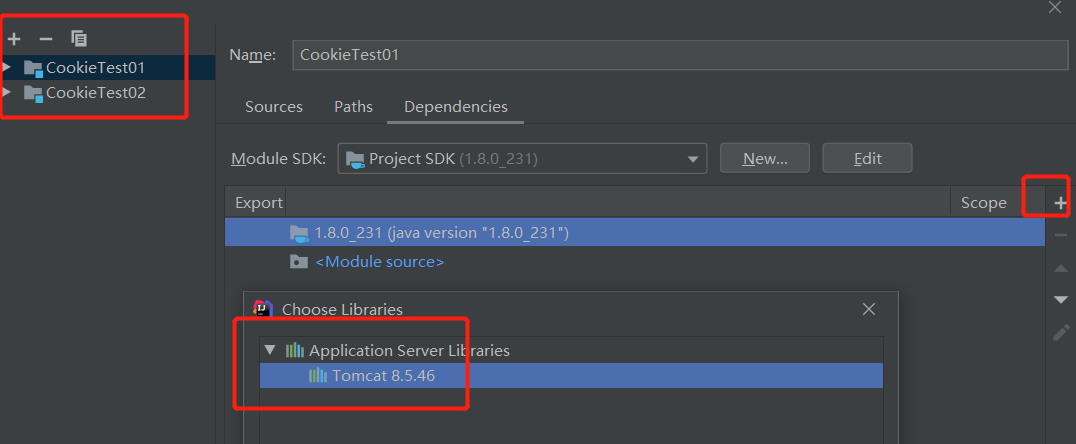Click the New... SDK button
Viewport: 1076px width, 444px height.
point(765,158)
